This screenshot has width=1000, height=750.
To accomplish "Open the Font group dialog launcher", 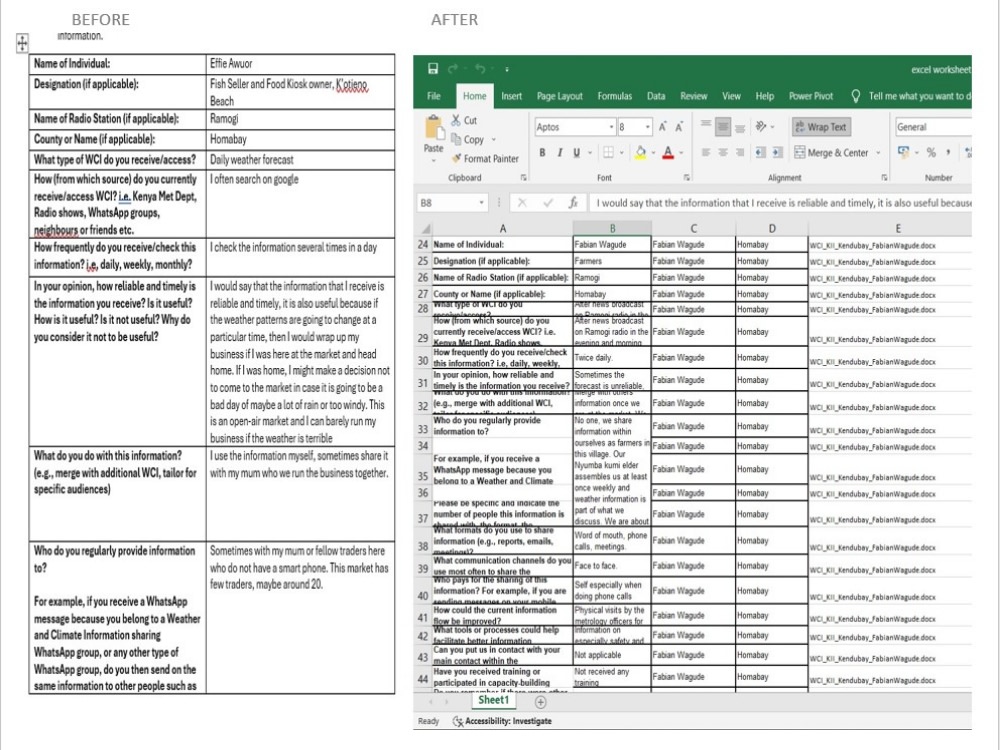I will click(687, 178).
